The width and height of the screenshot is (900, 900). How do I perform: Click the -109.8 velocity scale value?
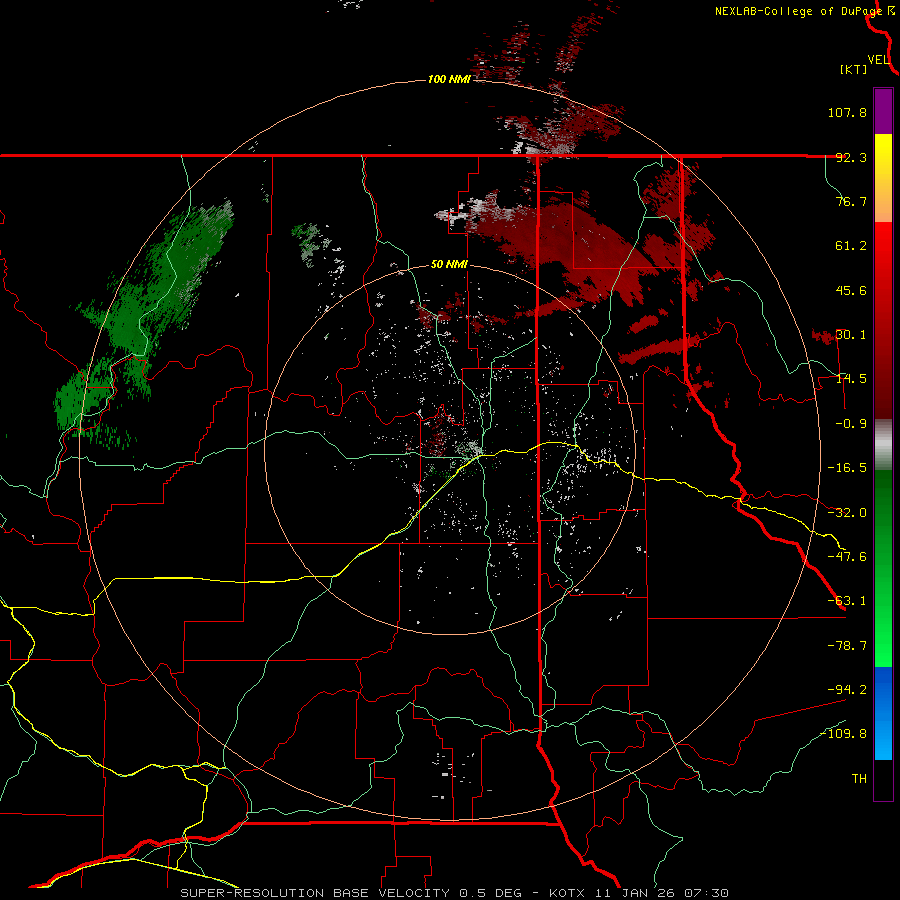(x=844, y=734)
